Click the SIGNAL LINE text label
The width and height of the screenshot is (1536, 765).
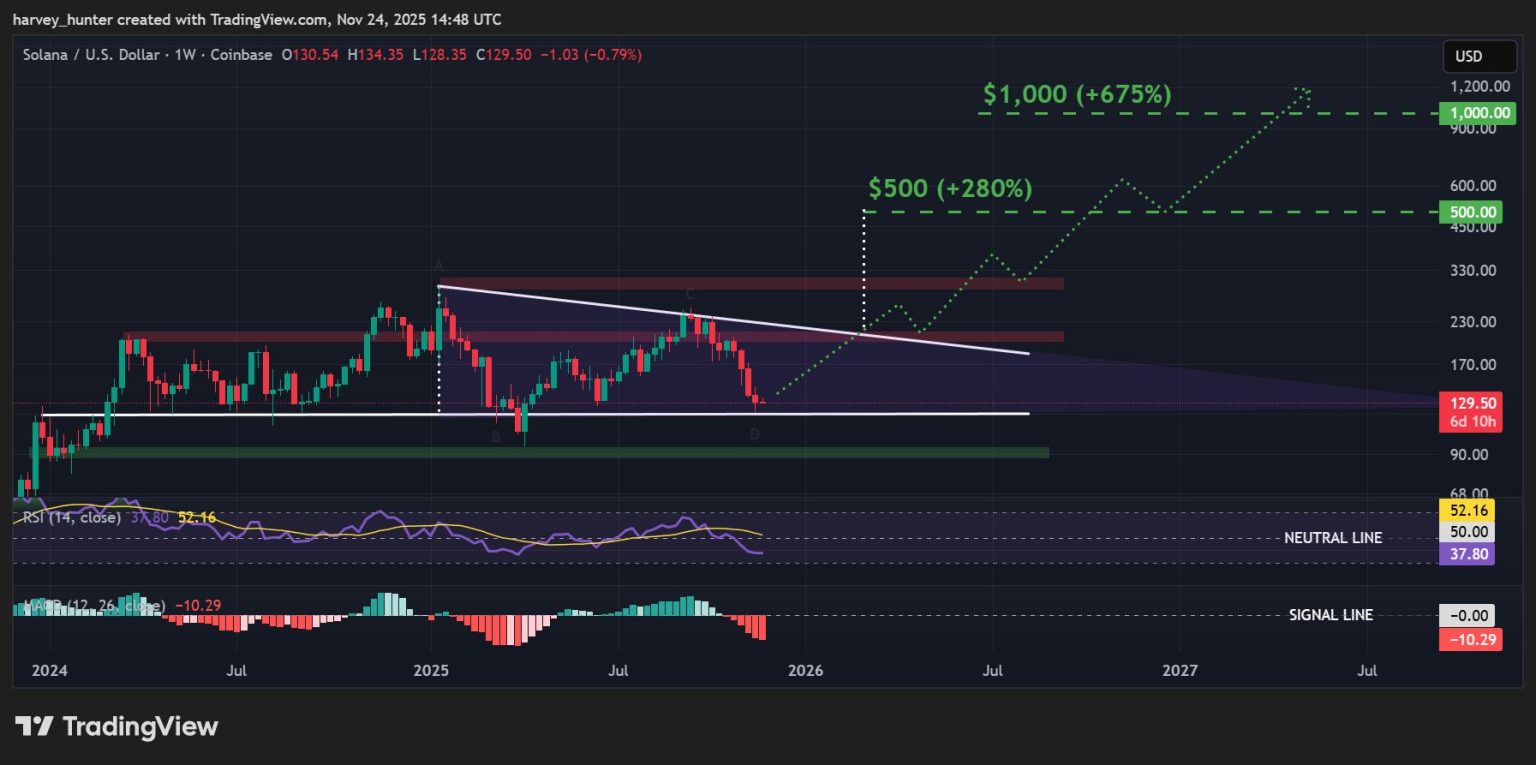click(x=1331, y=615)
